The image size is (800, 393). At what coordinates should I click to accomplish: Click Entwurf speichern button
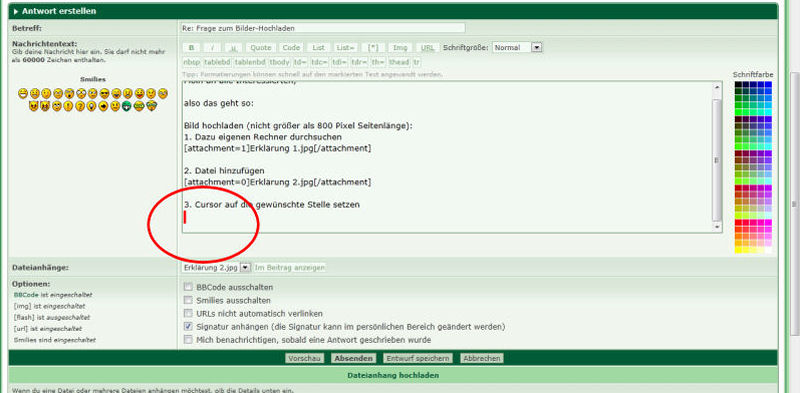tap(418, 358)
